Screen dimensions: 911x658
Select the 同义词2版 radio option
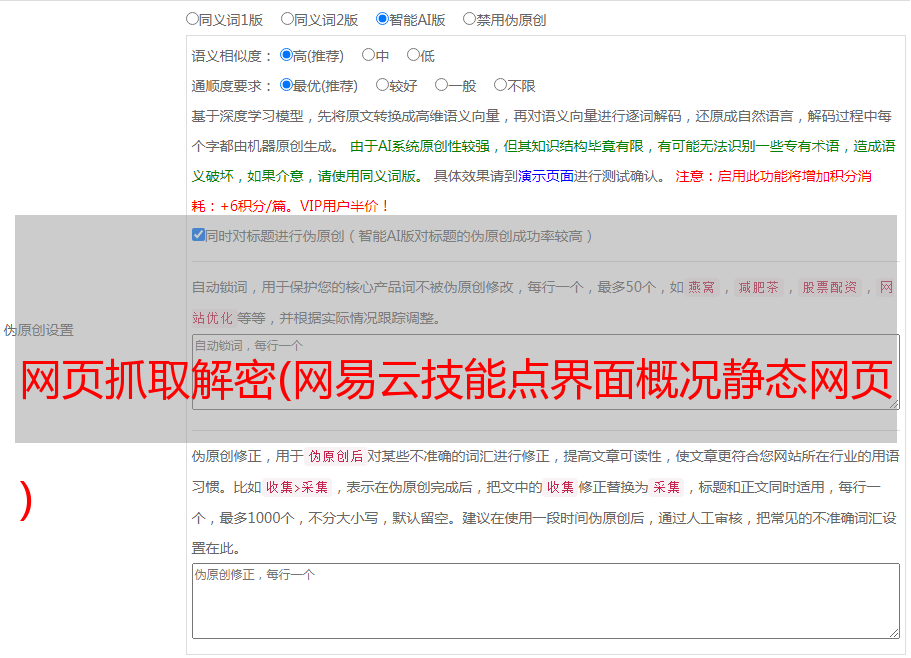coord(287,19)
